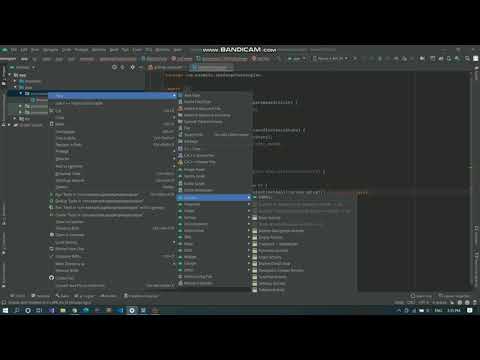Choose Basic Activity template
The width and height of the screenshot is (480, 360).
[269, 218]
